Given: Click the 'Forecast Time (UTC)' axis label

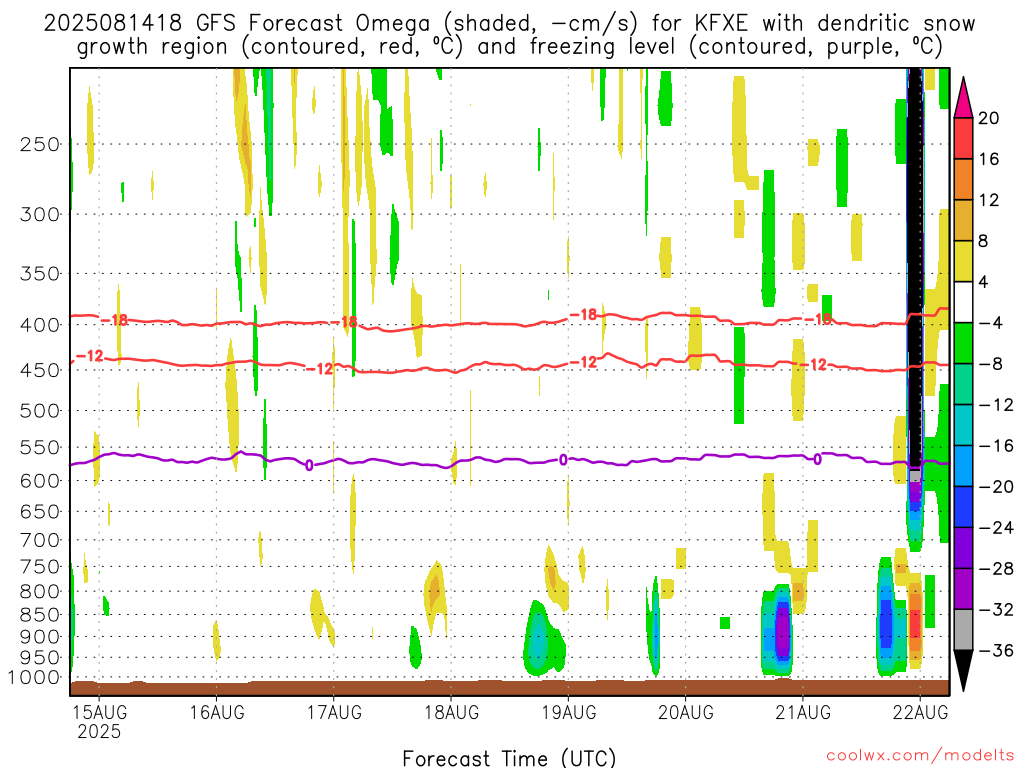Looking at the screenshot, I should (x=509, y=758).
